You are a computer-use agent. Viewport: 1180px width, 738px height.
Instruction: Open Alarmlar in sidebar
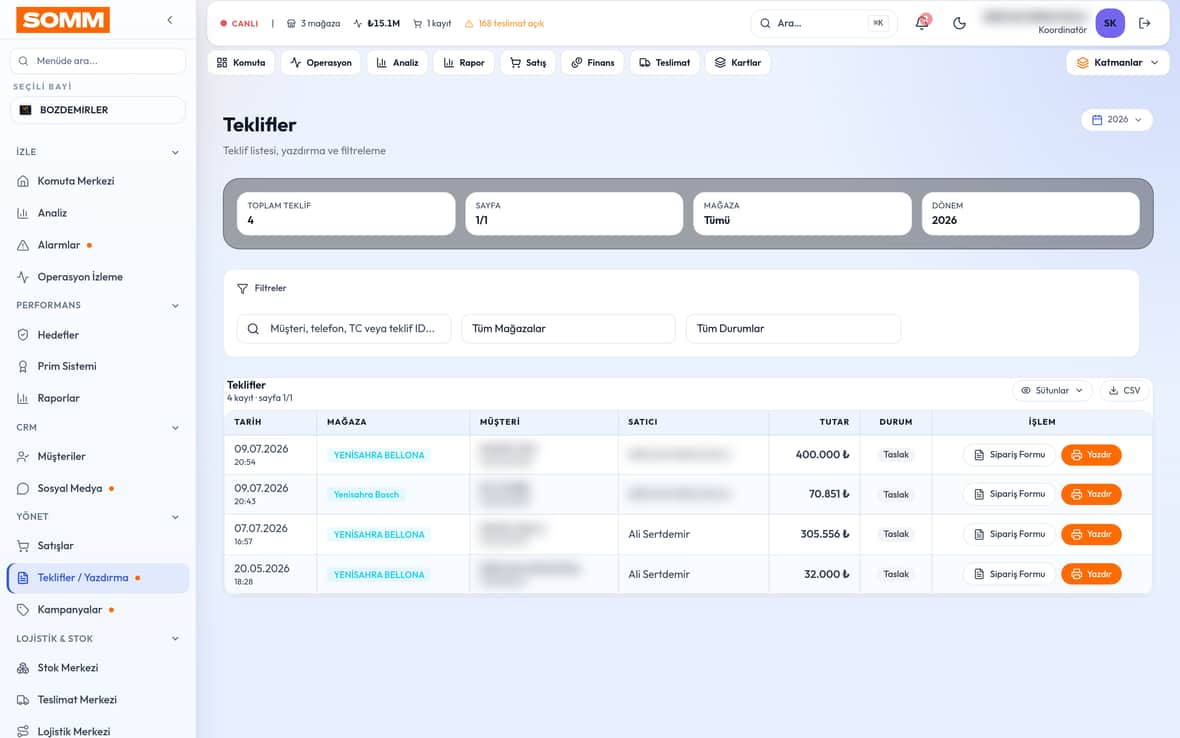coord(98,245)
